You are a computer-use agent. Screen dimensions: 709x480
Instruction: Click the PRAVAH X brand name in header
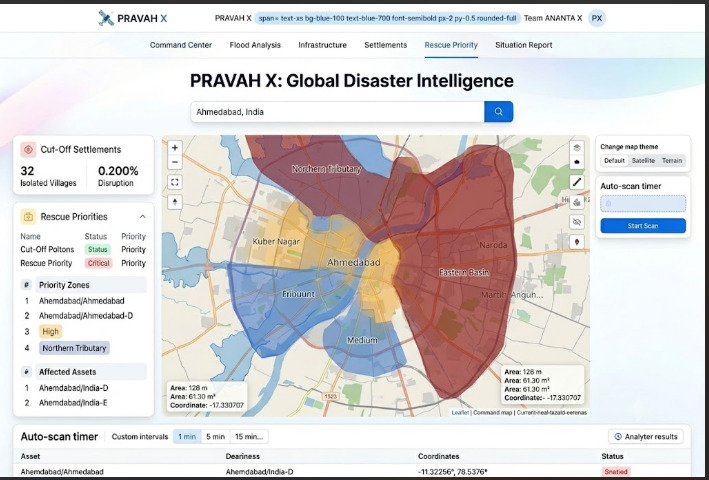tap(142, 18)
